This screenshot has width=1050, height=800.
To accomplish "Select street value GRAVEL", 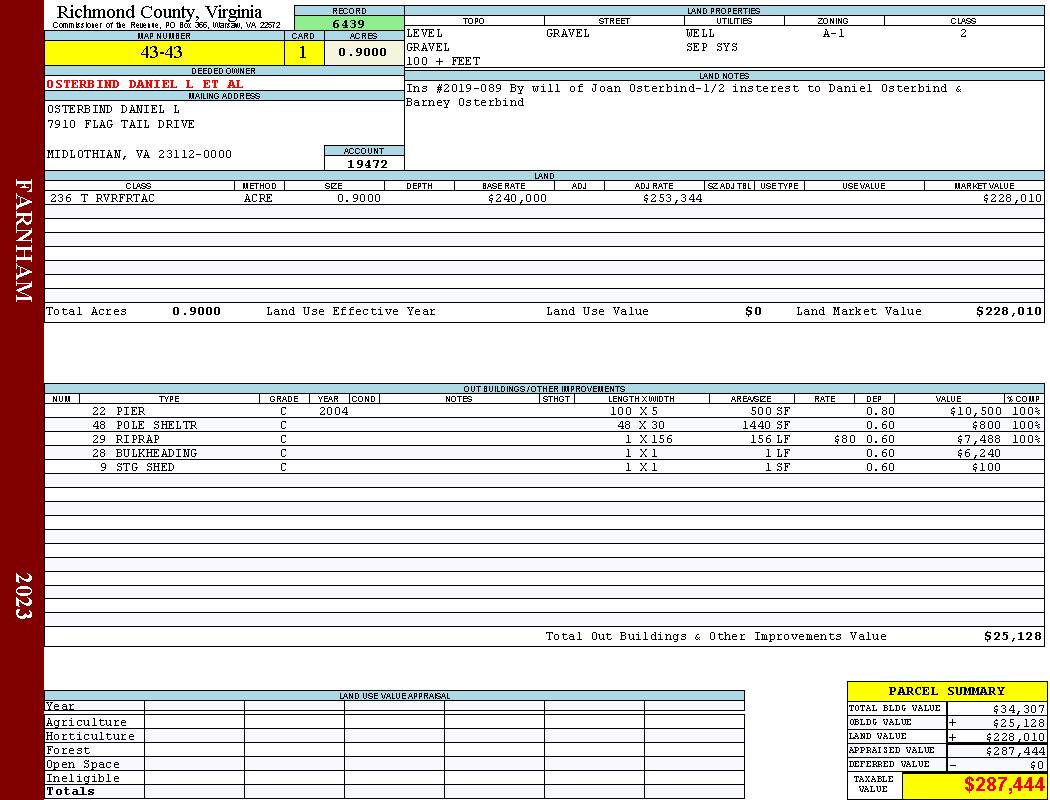I will click(568, 33).
